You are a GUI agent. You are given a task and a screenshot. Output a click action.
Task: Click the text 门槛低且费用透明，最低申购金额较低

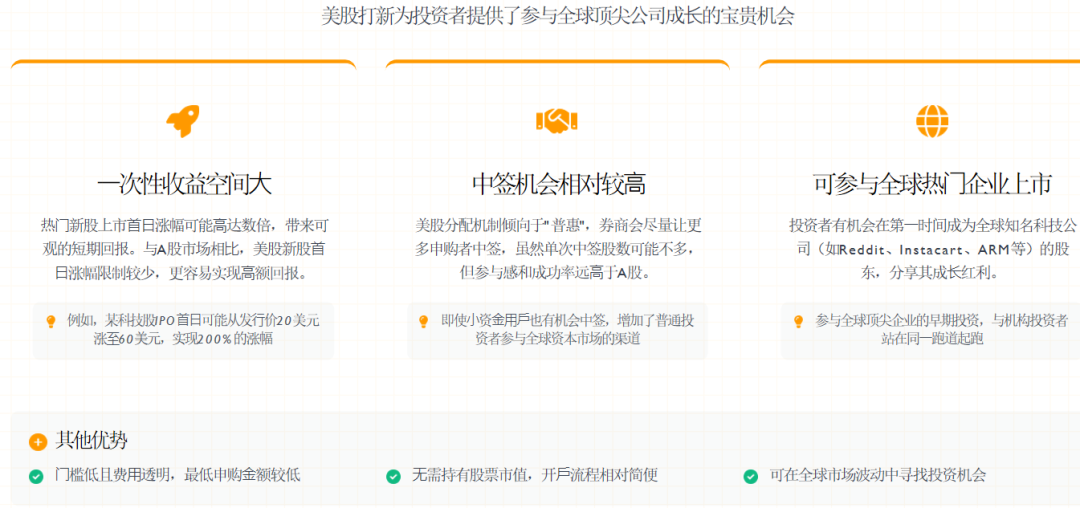click(178, 476)
